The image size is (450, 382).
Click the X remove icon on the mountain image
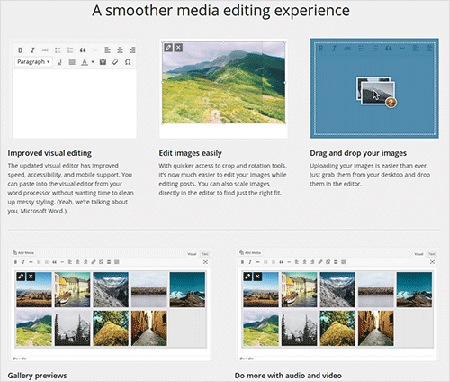click(179, 47)
